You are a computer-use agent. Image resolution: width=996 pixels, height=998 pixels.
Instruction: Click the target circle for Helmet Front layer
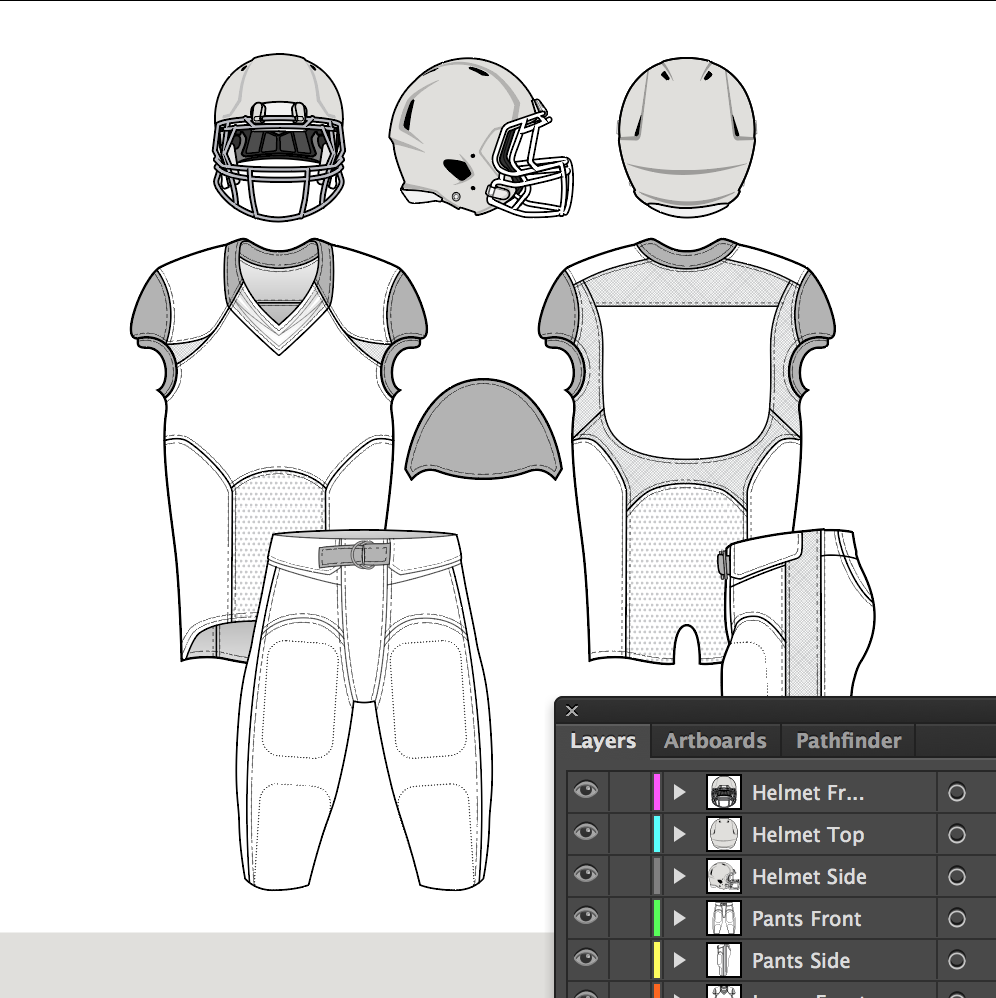[x=958, y=792]
